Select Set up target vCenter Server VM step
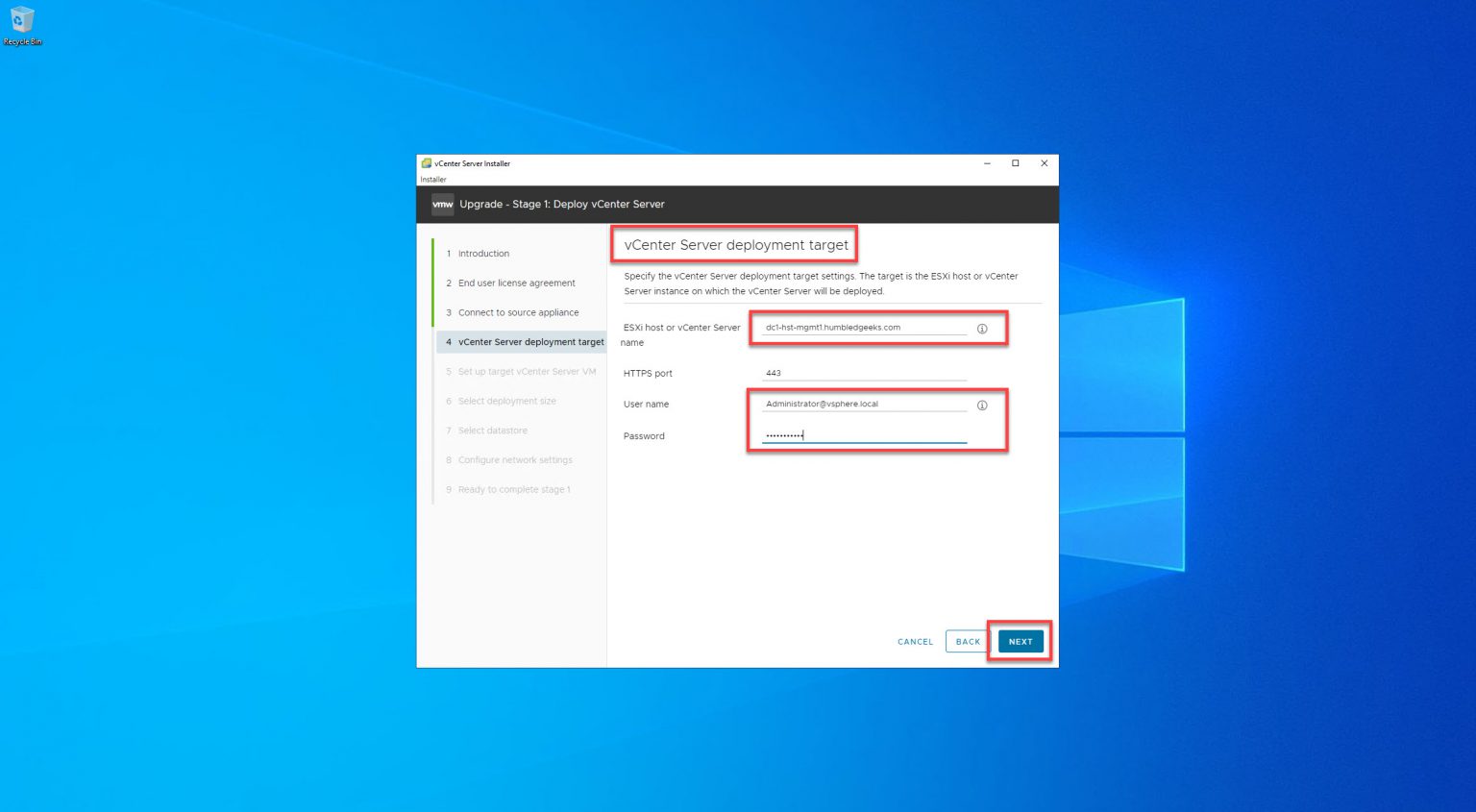The width and height of the screenshot is (1476, 812). pos(527,371)
